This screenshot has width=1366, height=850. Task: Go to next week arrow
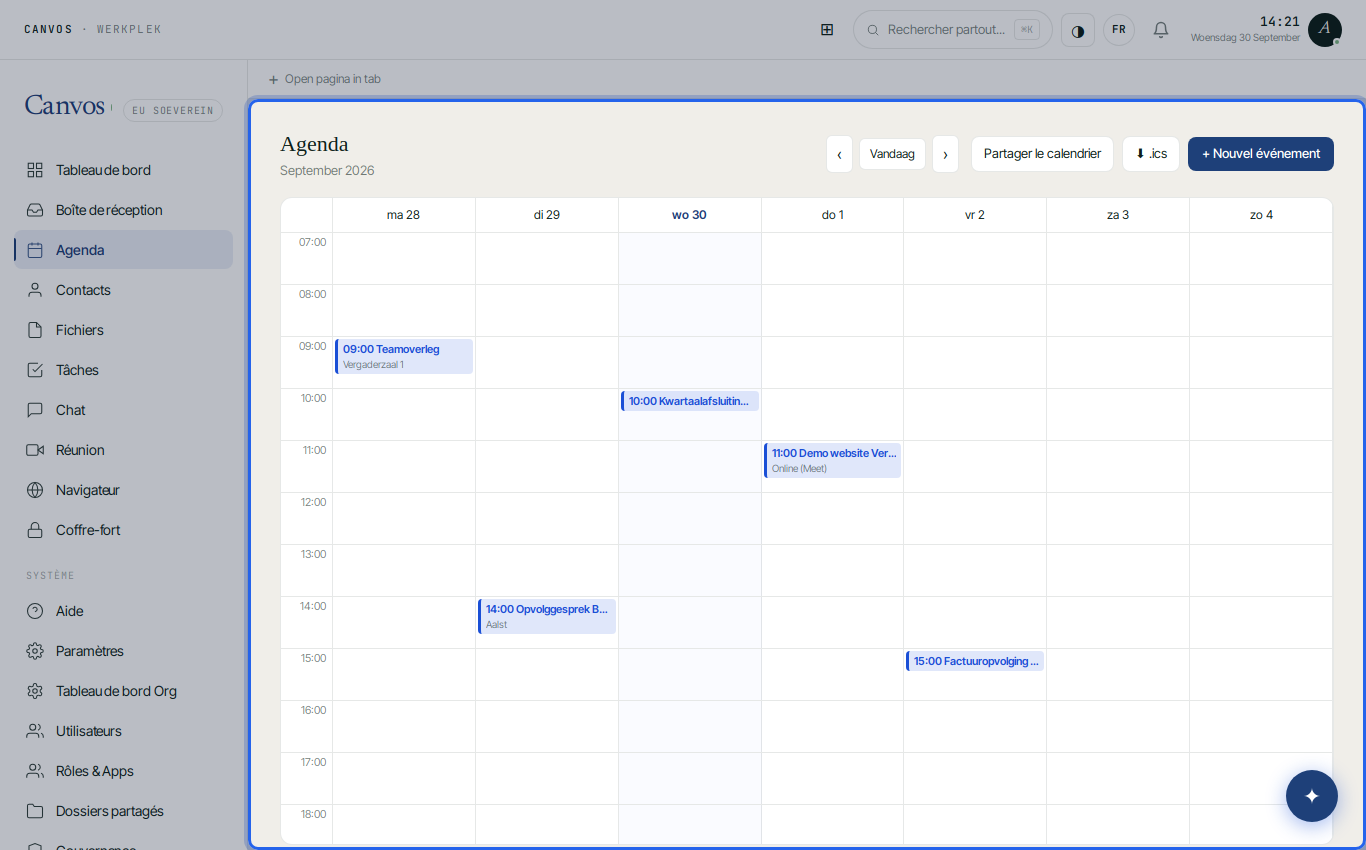[945, 154]
